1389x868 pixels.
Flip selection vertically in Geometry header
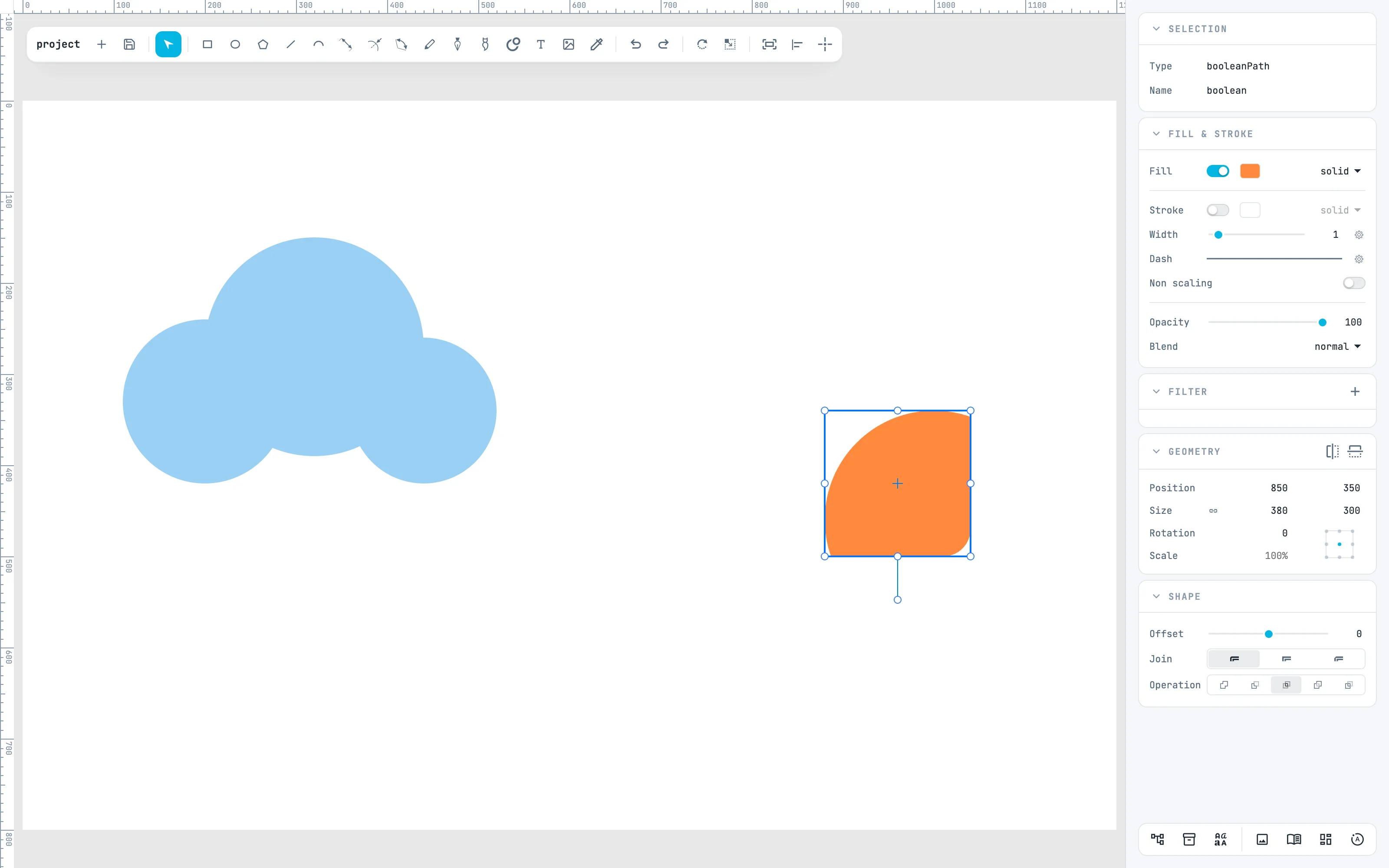pos(1355,451)
